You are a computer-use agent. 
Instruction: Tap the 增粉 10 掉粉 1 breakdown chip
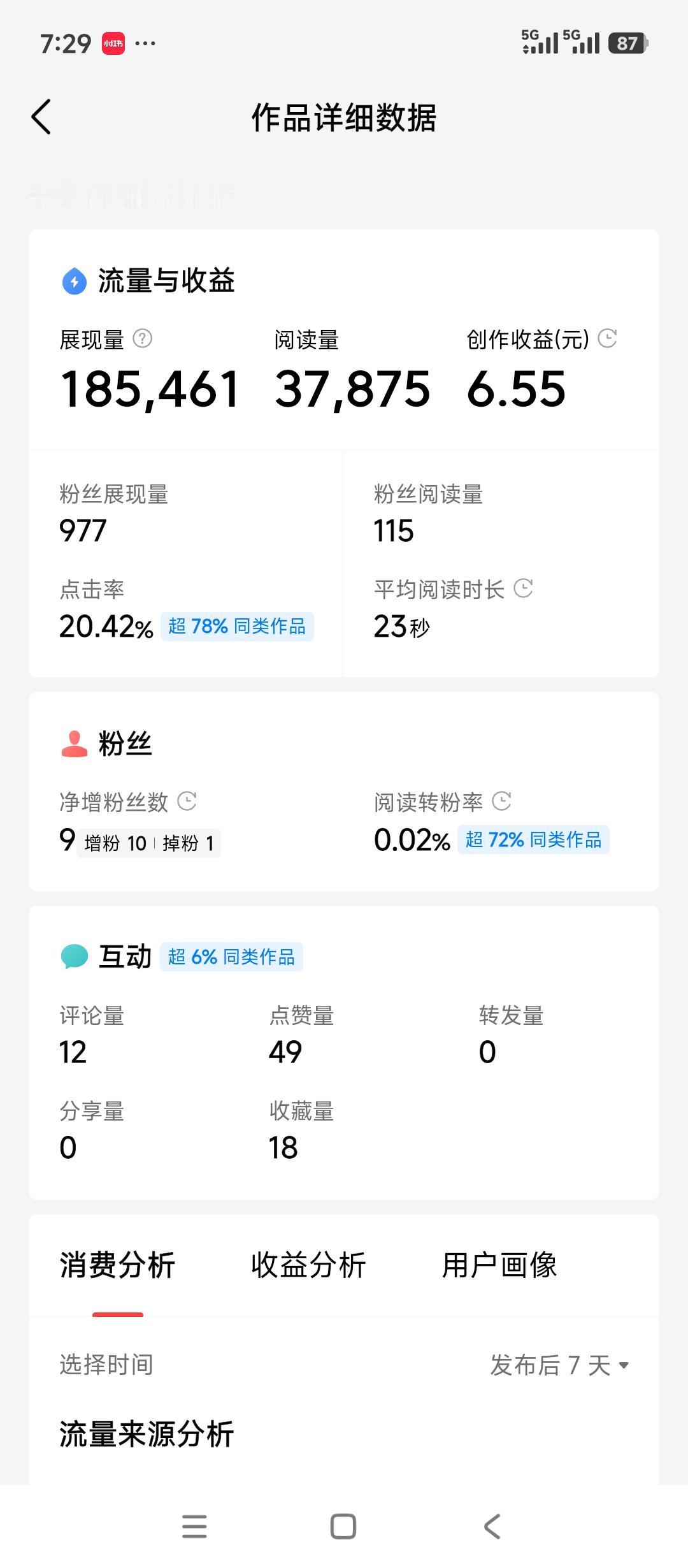pyautogui.click(x=148, y=843)
